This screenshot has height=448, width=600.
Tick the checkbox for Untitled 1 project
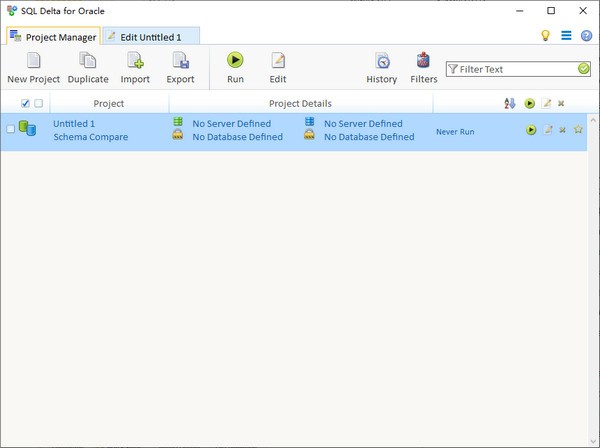(11, 130)
